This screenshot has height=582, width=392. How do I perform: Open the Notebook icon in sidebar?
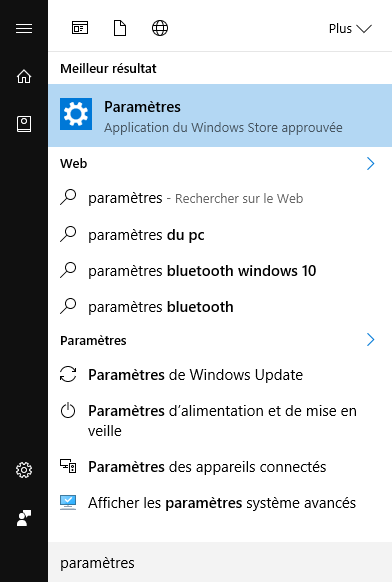(x=24, y=124)
